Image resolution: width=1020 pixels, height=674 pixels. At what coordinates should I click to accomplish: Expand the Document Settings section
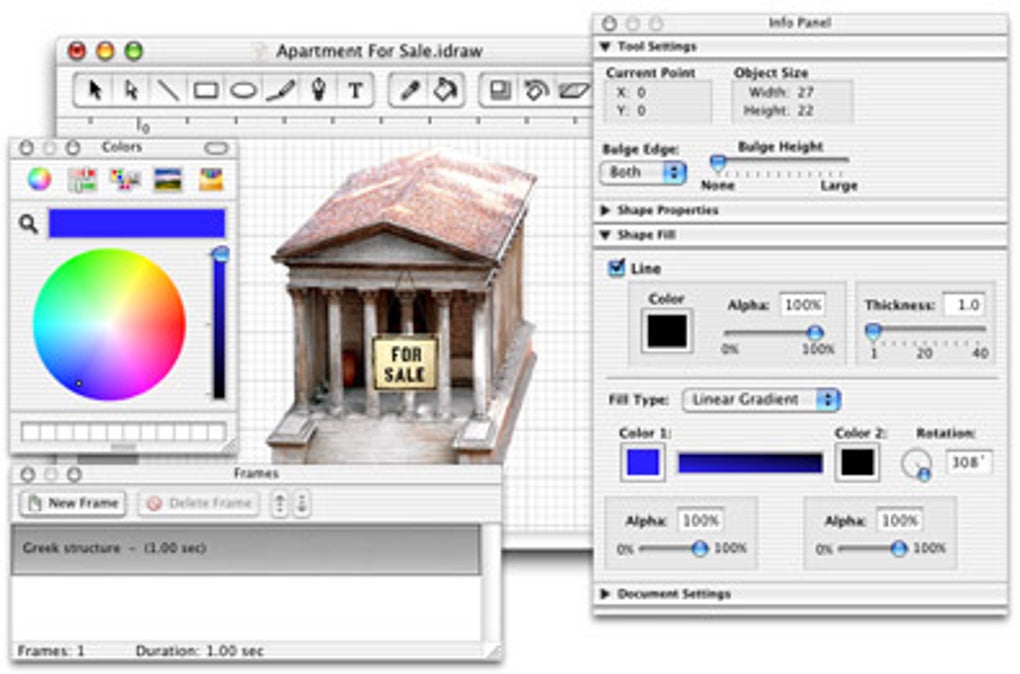[x=605, y=593]
